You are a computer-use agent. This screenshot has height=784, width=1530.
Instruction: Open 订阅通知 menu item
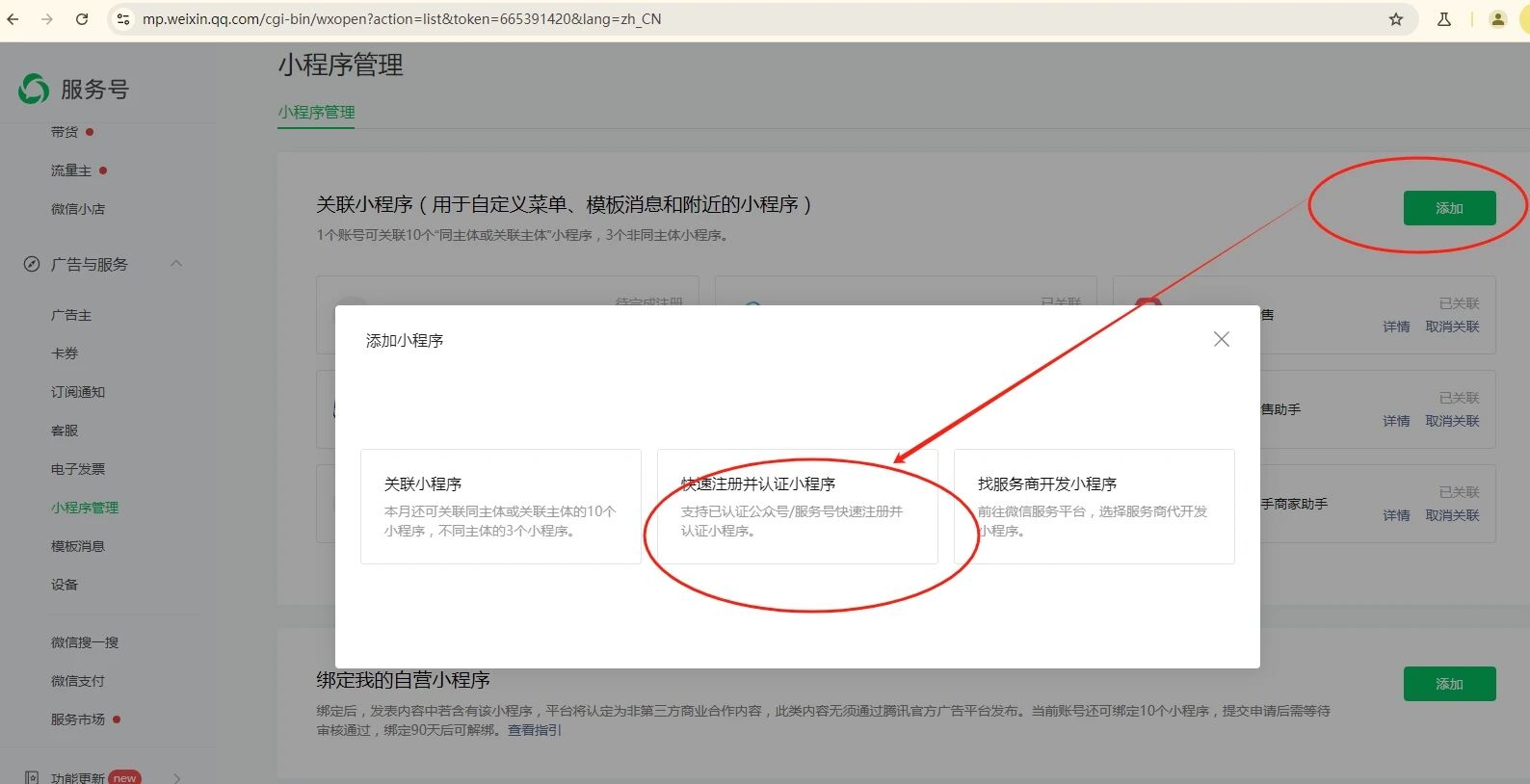tap(78, 392)
